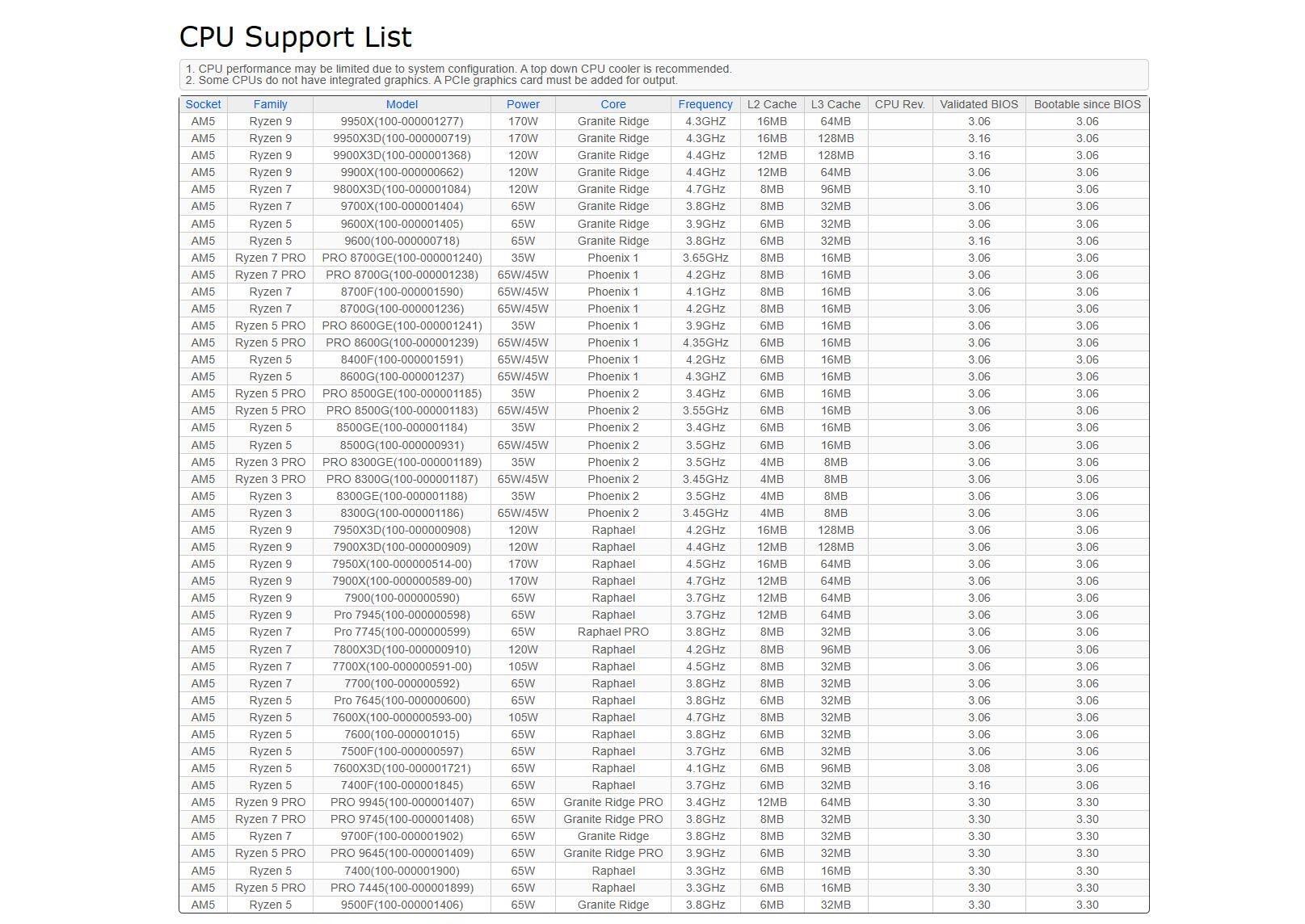Click the L2 Cache column header

pyautogui.click(x=772, y=104)
